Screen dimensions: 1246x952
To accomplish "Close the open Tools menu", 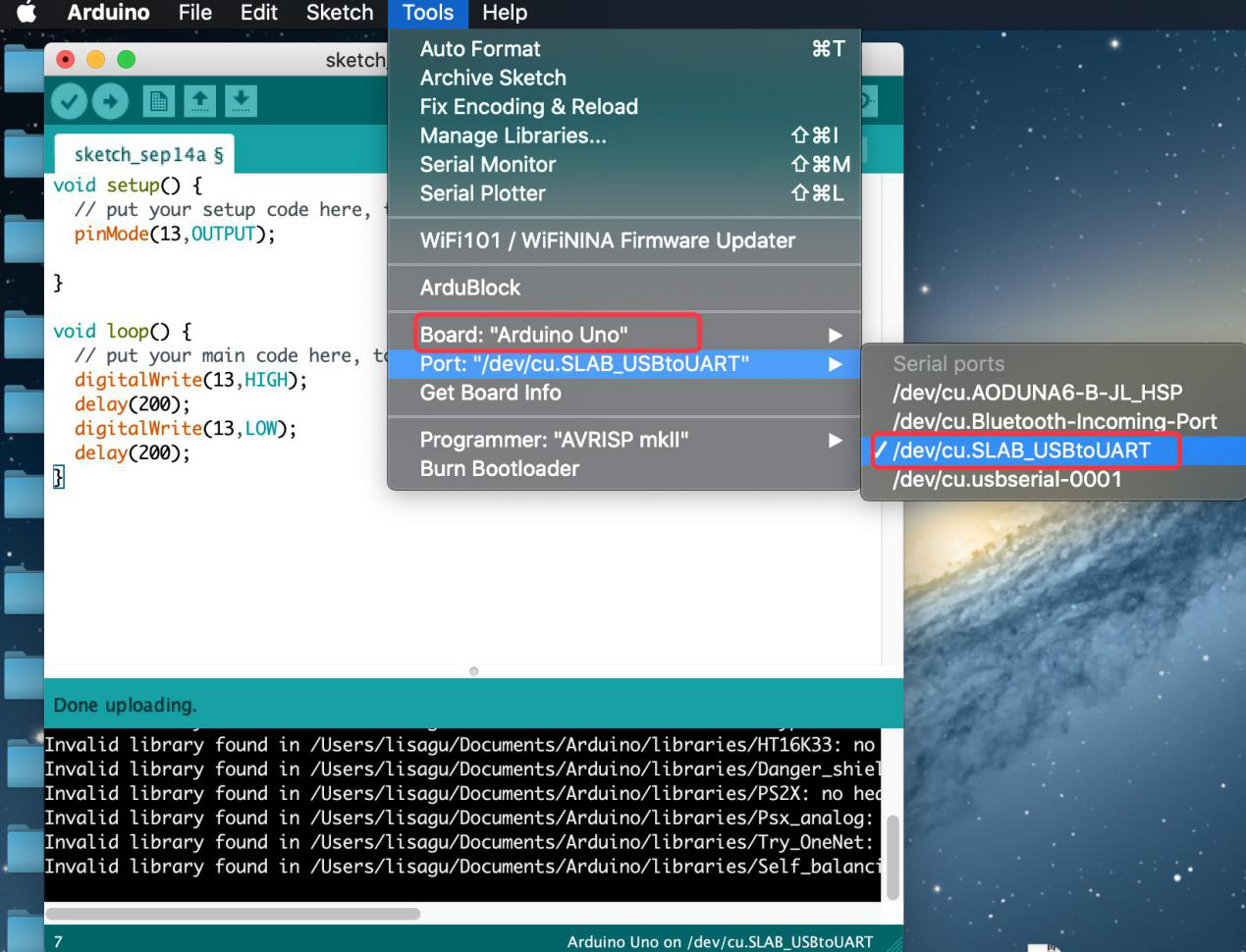I will (428, 13).
